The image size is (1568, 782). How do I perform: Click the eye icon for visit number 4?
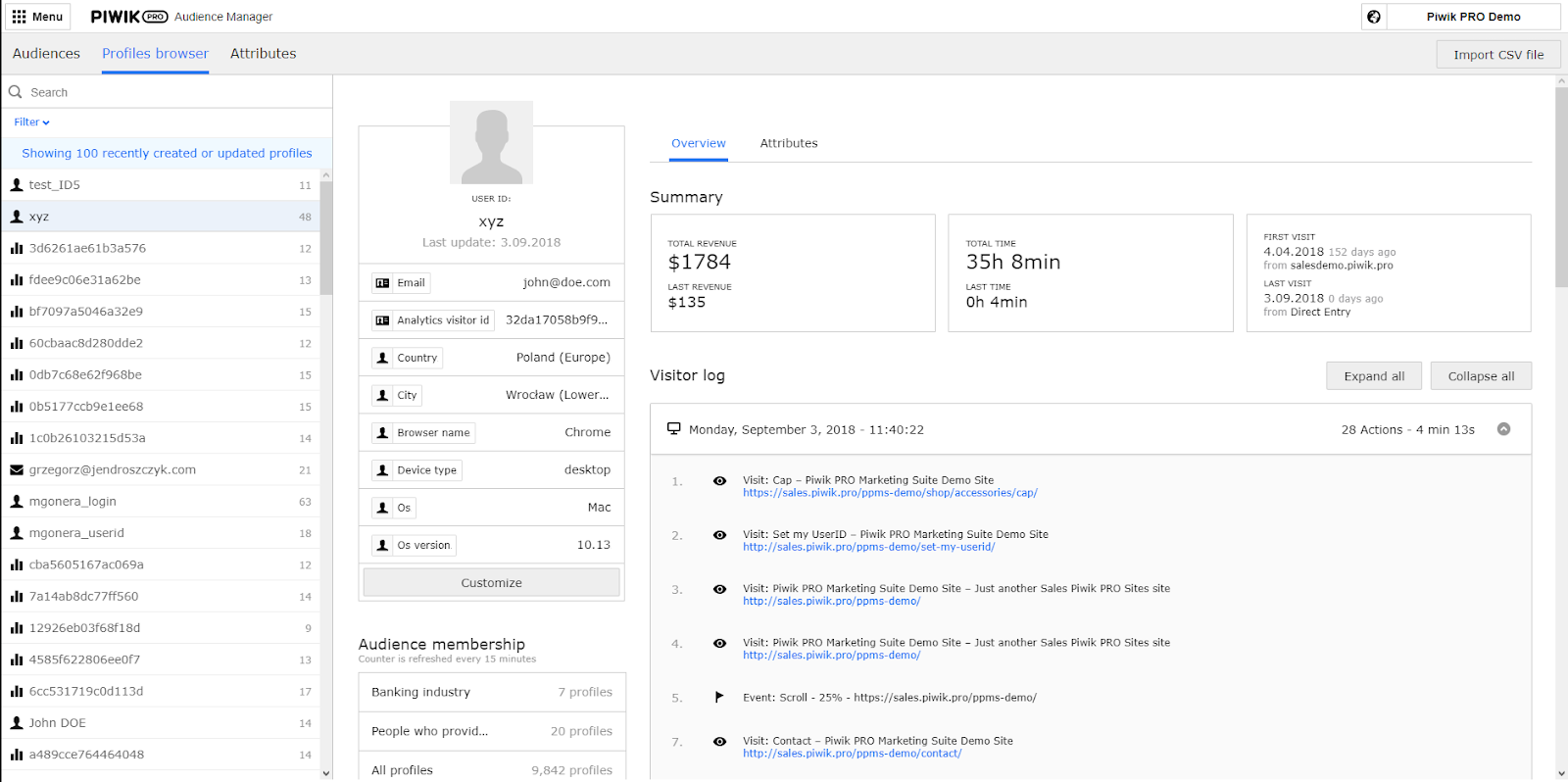(719, 644)
